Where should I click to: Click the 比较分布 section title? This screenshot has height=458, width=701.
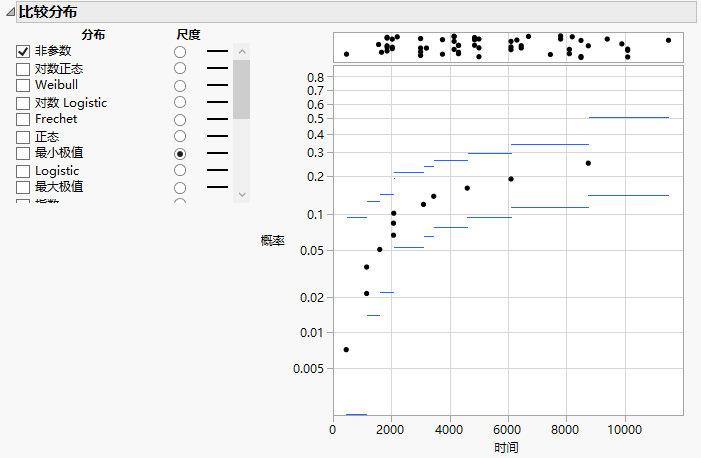(x=48, y=12)
